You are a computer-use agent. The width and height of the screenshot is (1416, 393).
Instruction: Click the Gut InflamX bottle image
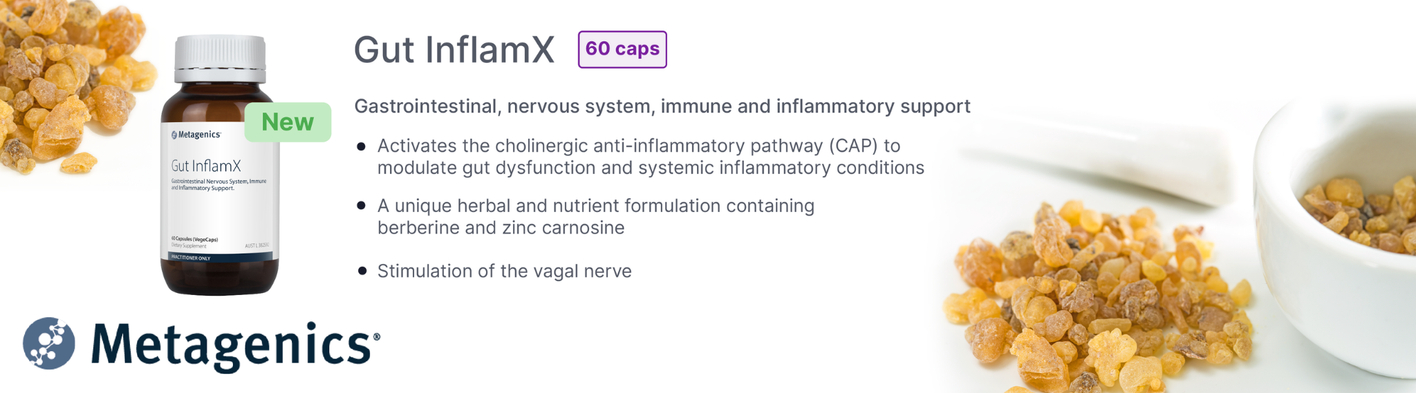(220, 165)
